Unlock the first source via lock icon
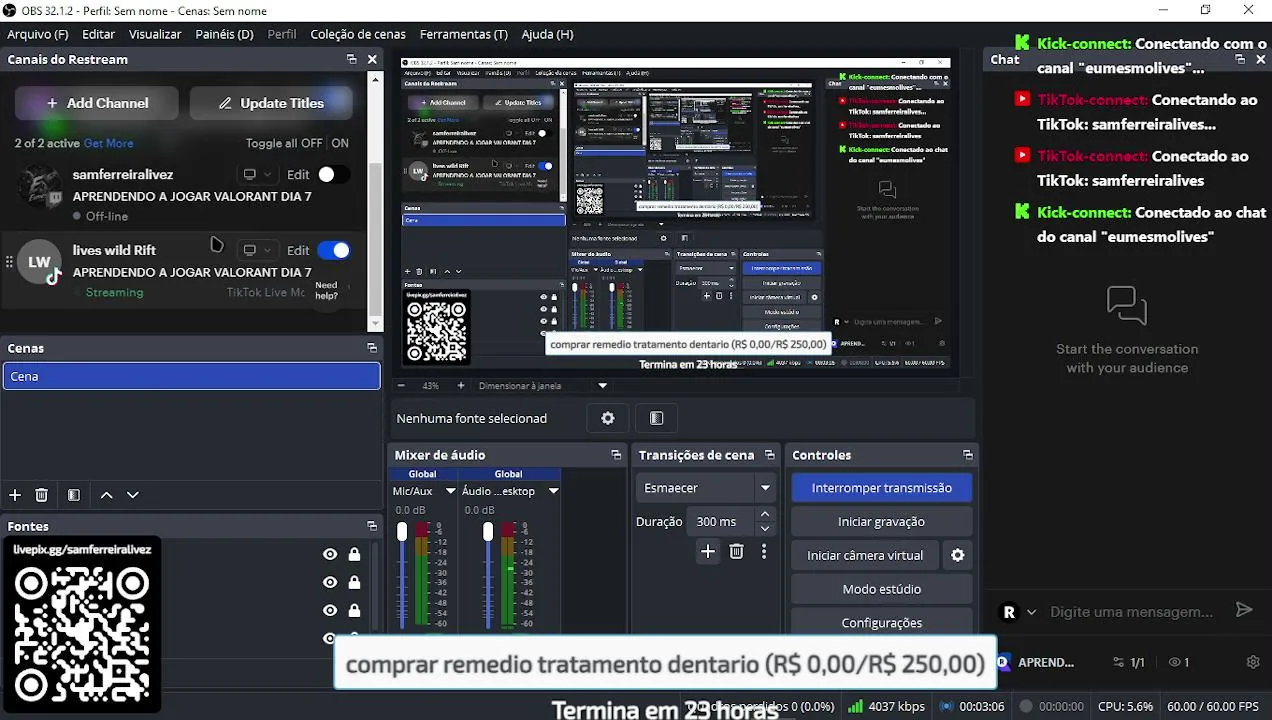 (x=354, y=554)
